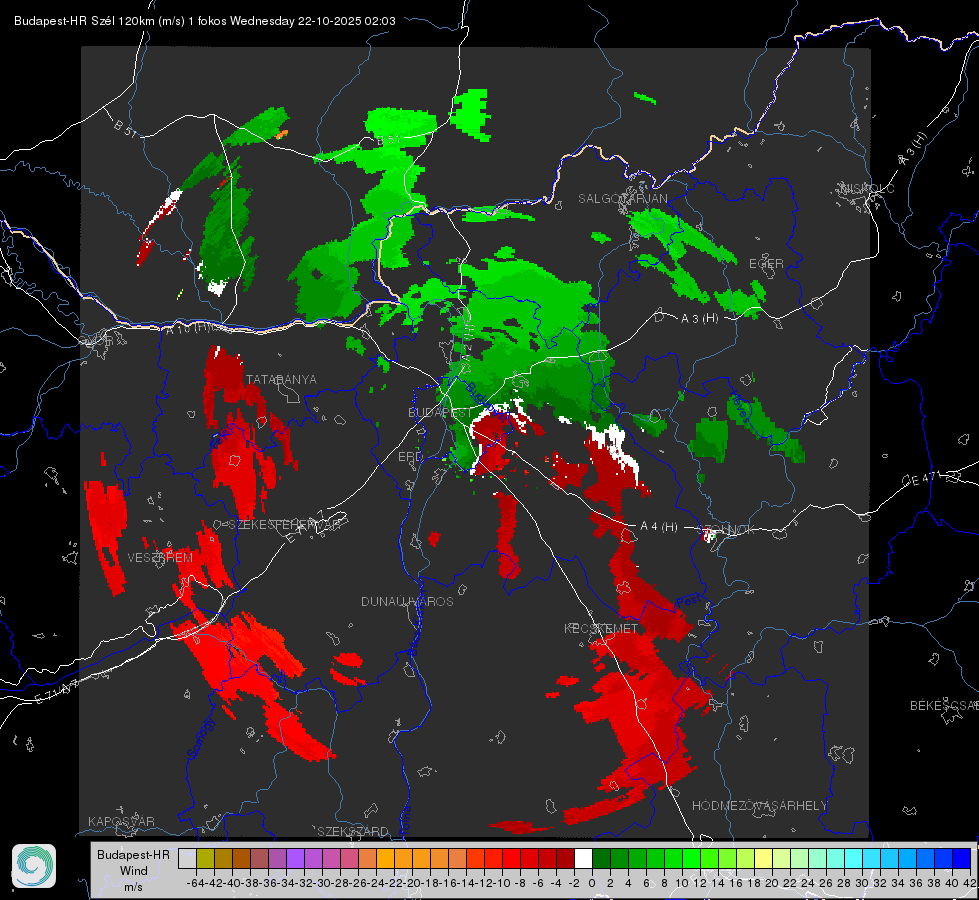Select the EGER city label
Image resolution: width=979 pixels, height=900 pixels.
pyautogui.click(x=766, y=264)
